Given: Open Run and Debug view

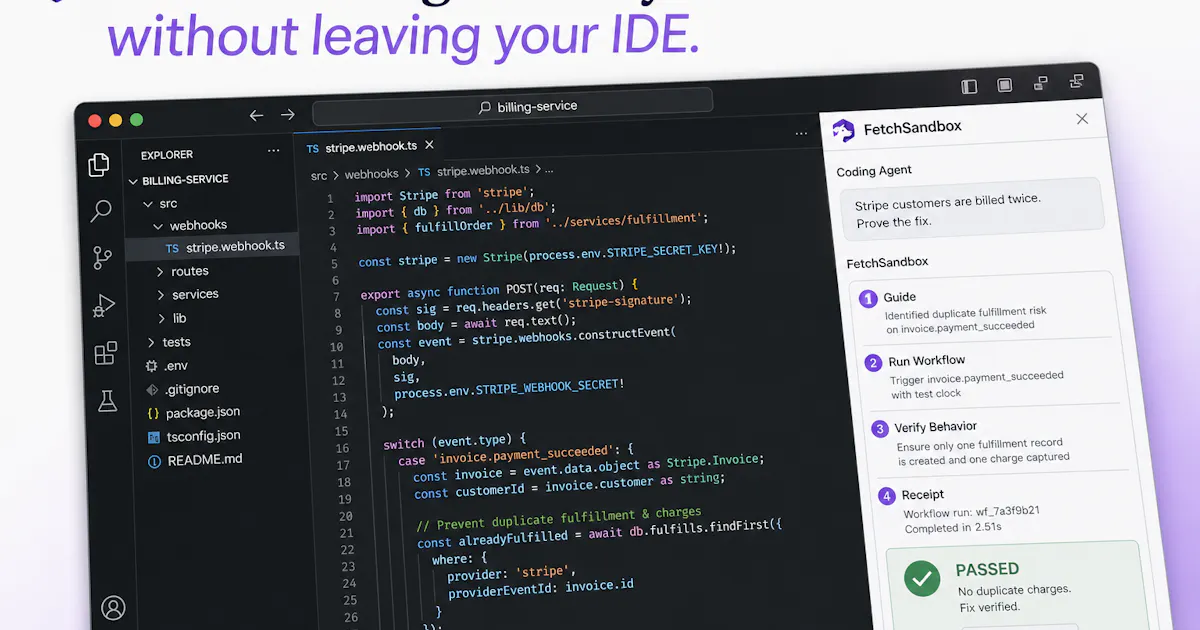Looking at the screenshot, I should [104, 306].
